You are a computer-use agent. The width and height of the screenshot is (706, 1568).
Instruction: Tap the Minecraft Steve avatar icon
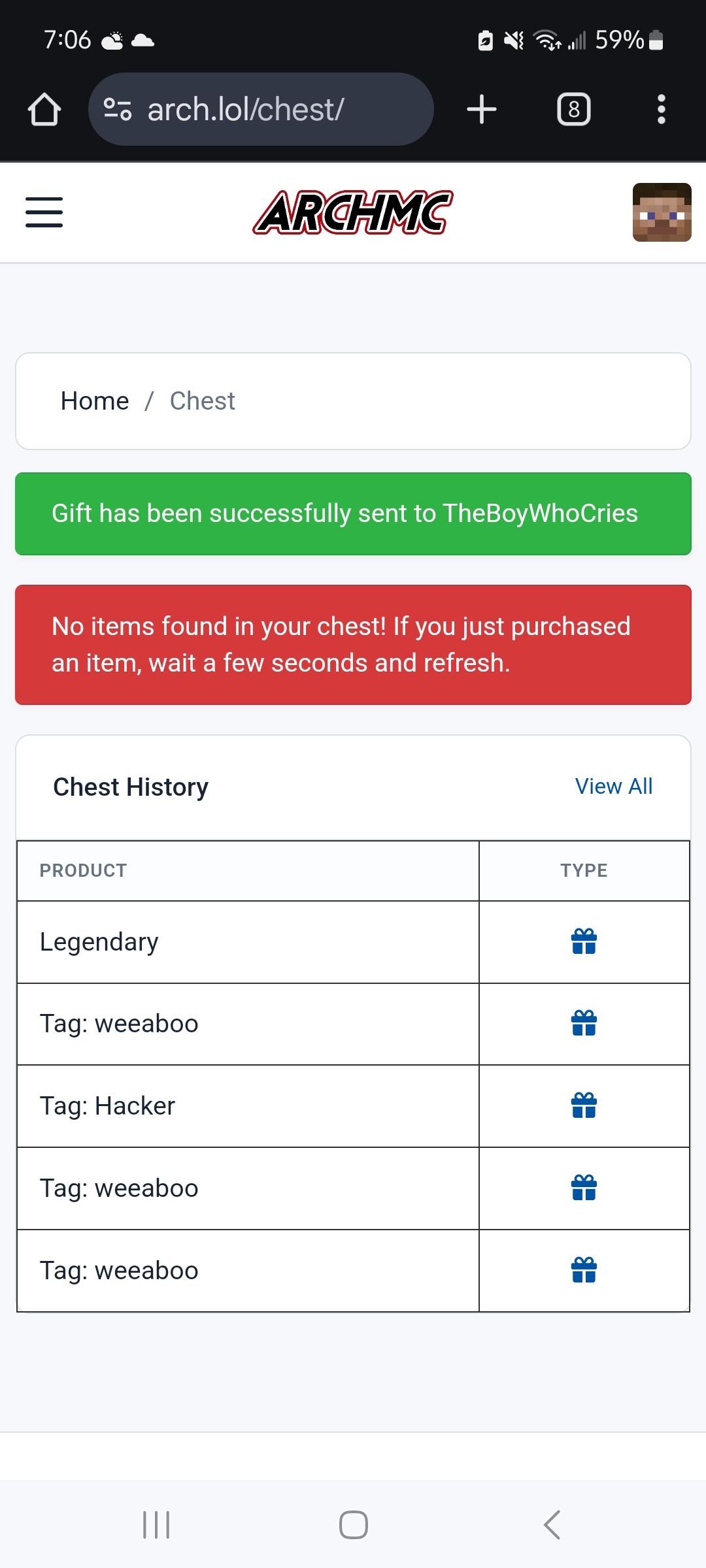[x=662, y=212]
